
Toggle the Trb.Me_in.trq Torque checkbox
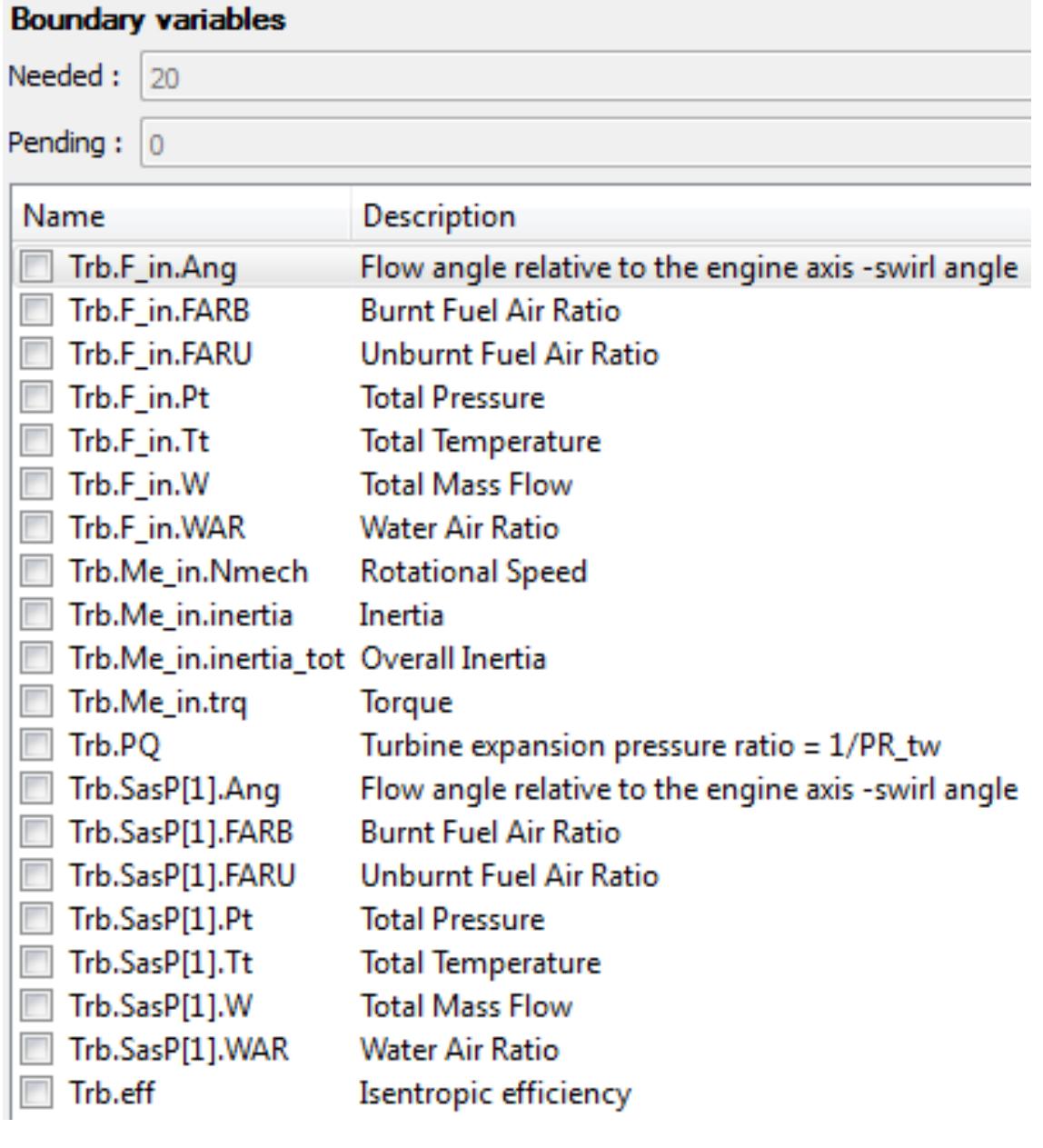38,704
